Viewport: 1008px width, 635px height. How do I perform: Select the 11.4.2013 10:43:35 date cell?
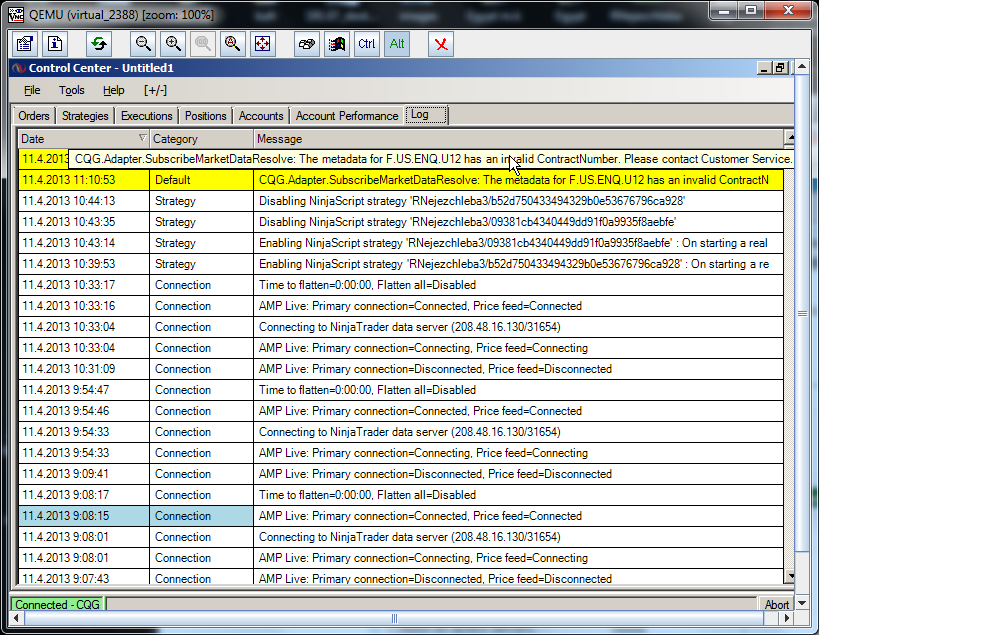click(84, 222)
